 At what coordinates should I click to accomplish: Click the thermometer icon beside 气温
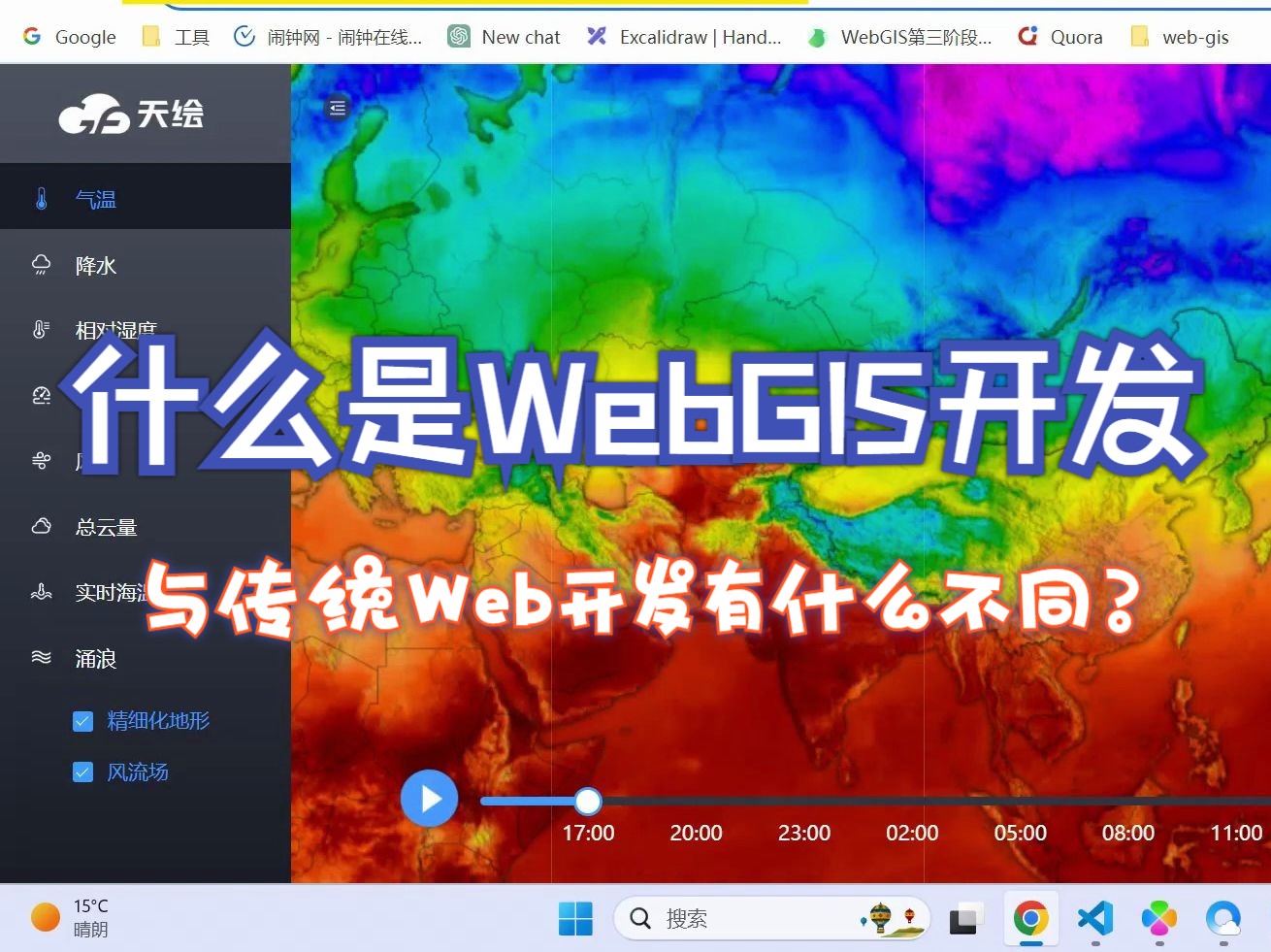coord(42,199)
